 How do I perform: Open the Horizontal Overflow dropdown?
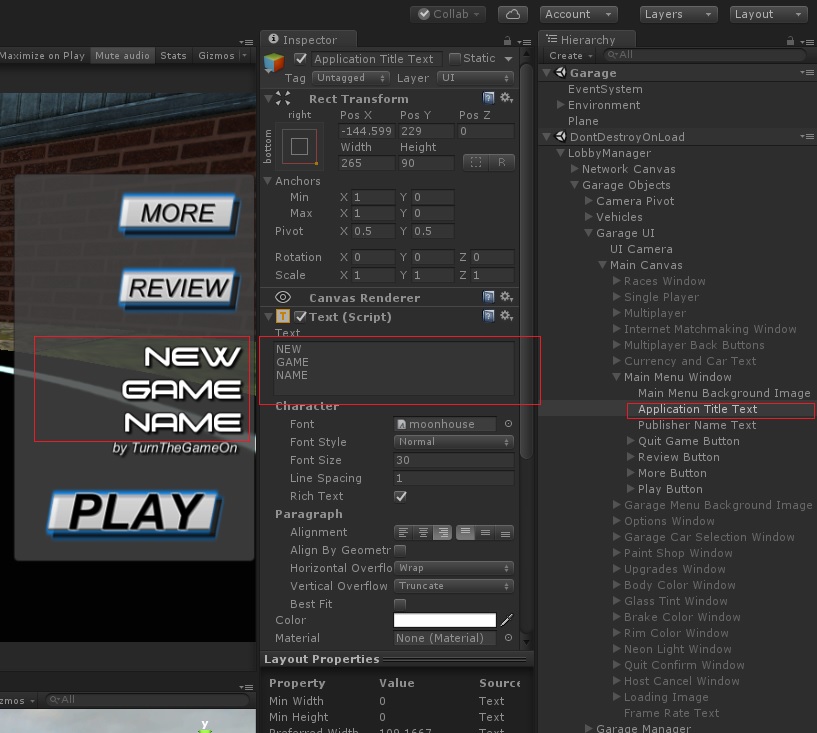coord(452,567)
